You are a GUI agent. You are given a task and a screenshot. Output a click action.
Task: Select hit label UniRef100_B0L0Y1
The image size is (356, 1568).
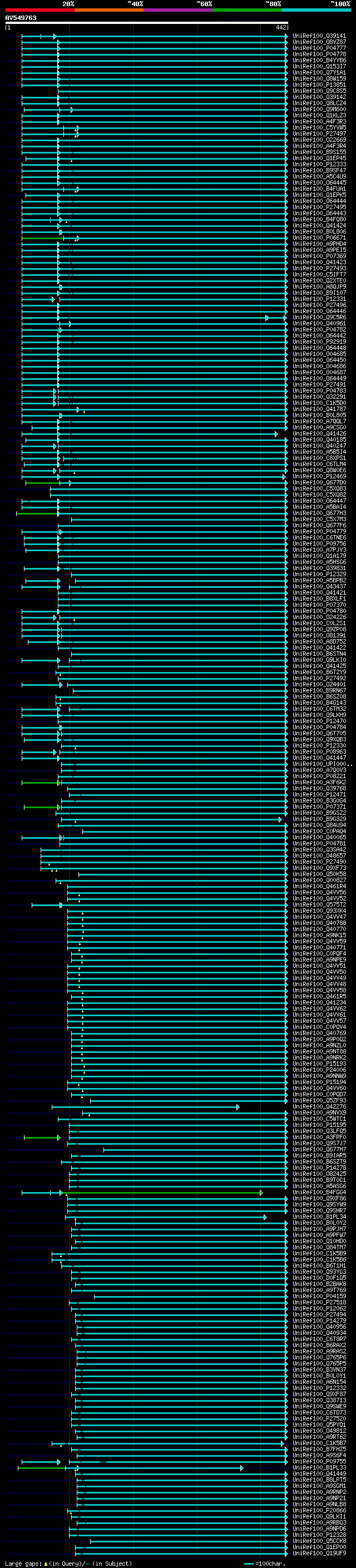pyautogui.click(x=319, y=1376)
